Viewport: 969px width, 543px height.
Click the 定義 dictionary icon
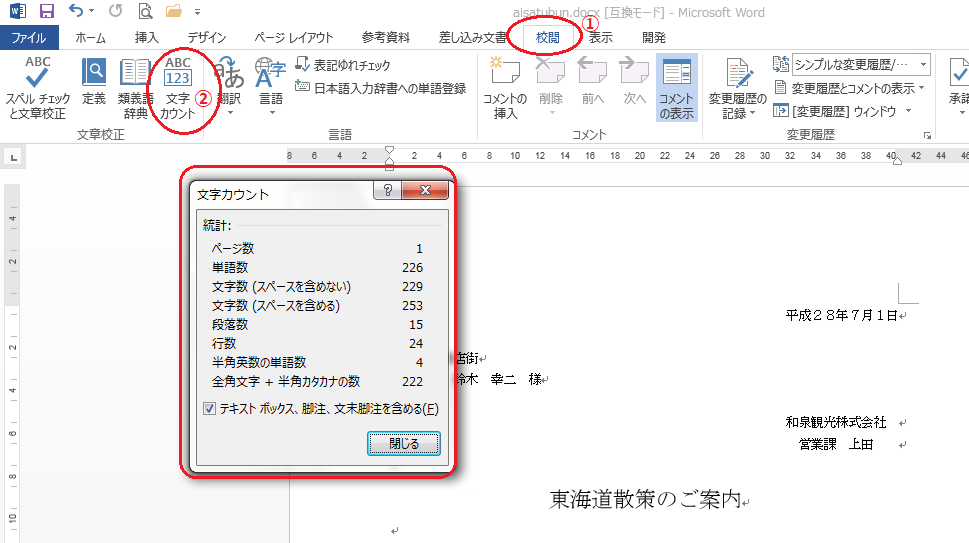94,82
